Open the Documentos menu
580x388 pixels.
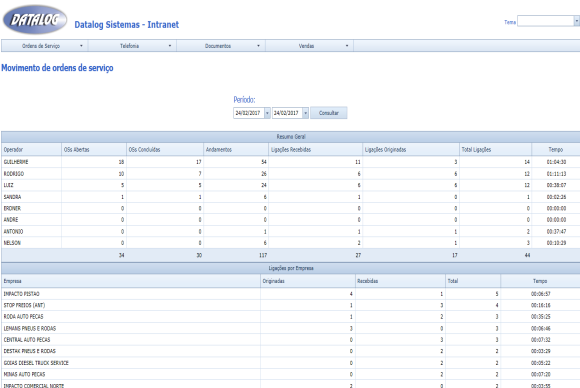(x=221, y=46)
